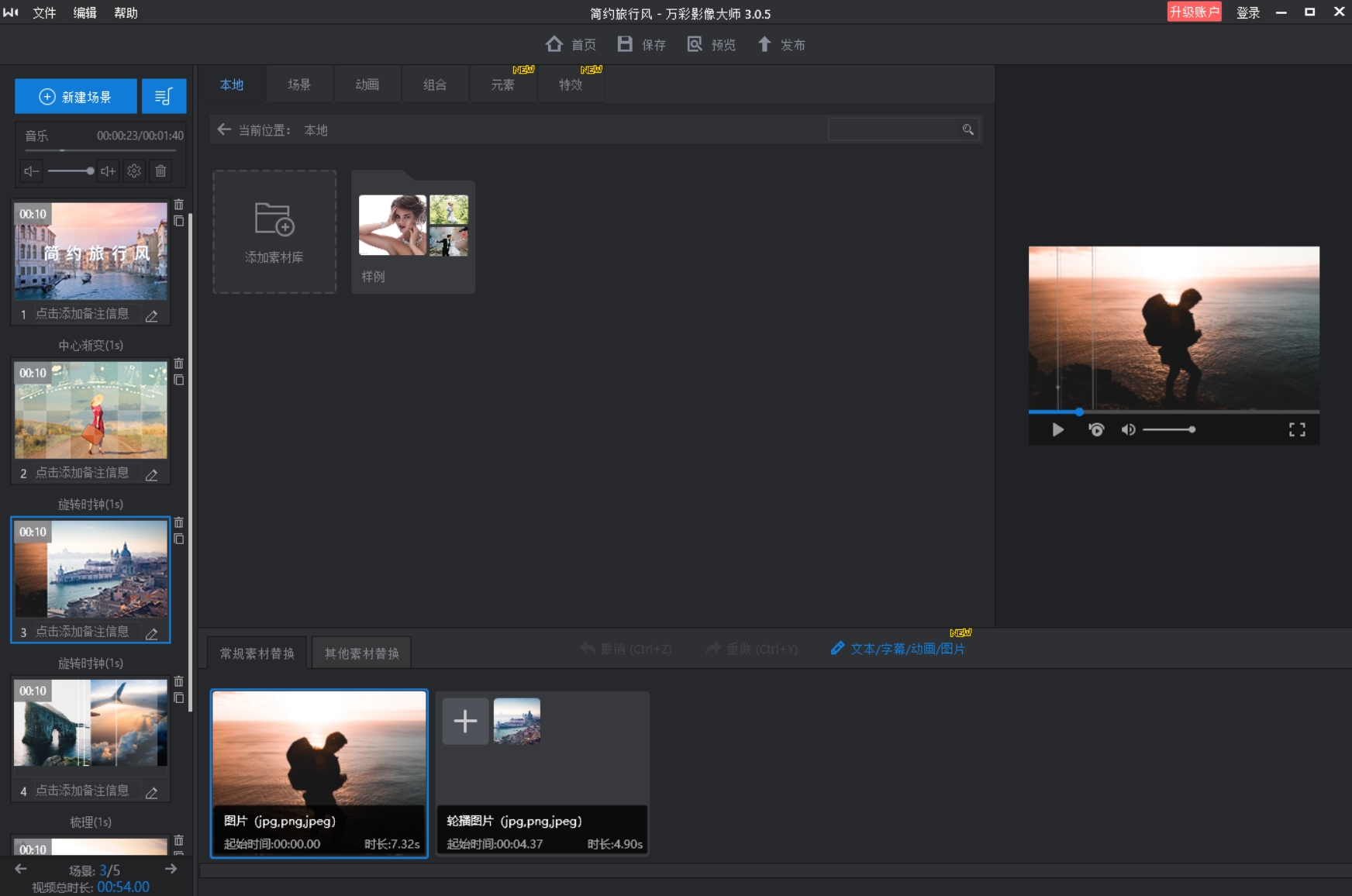Click the 新建场景 button

[76, 97]
